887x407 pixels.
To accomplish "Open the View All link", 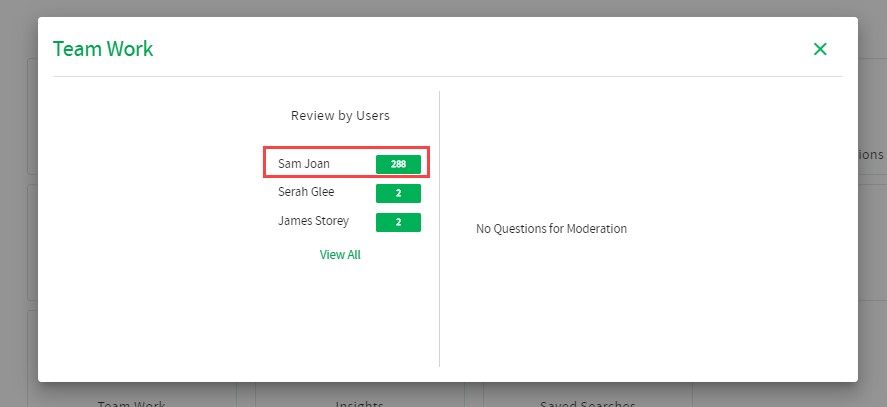I will [x=340, y=255].
